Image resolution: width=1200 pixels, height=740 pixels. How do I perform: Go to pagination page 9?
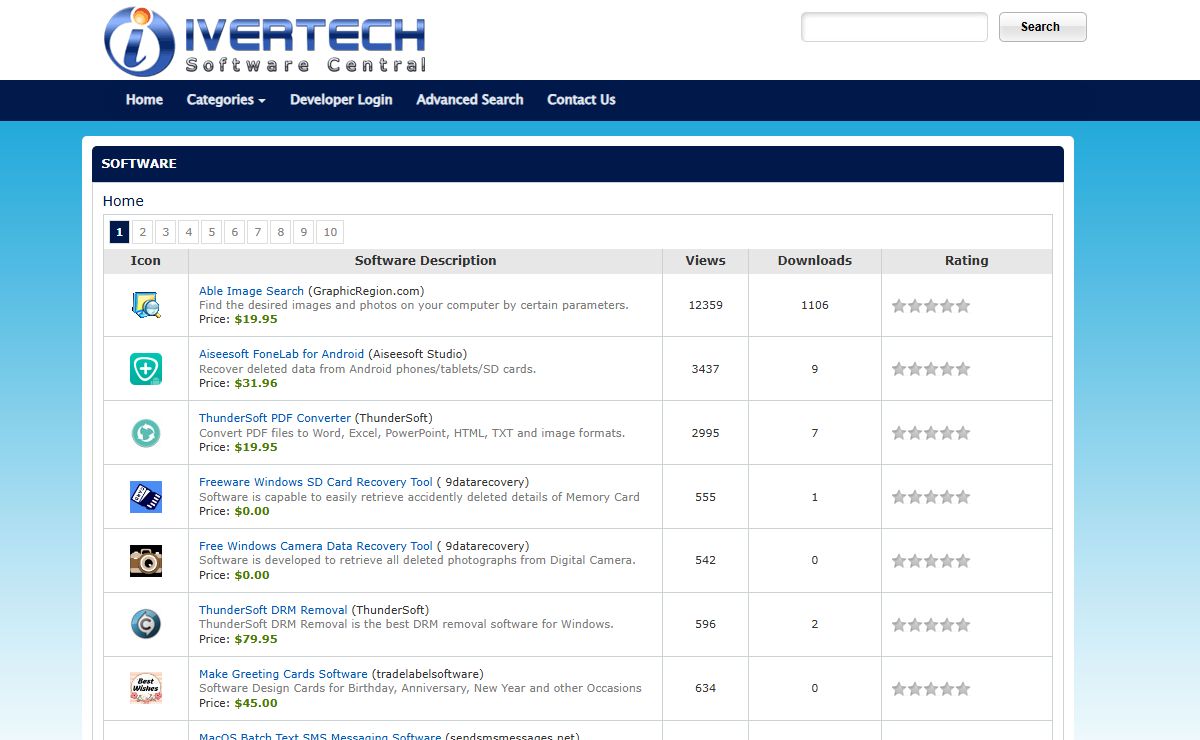[304, 232]
